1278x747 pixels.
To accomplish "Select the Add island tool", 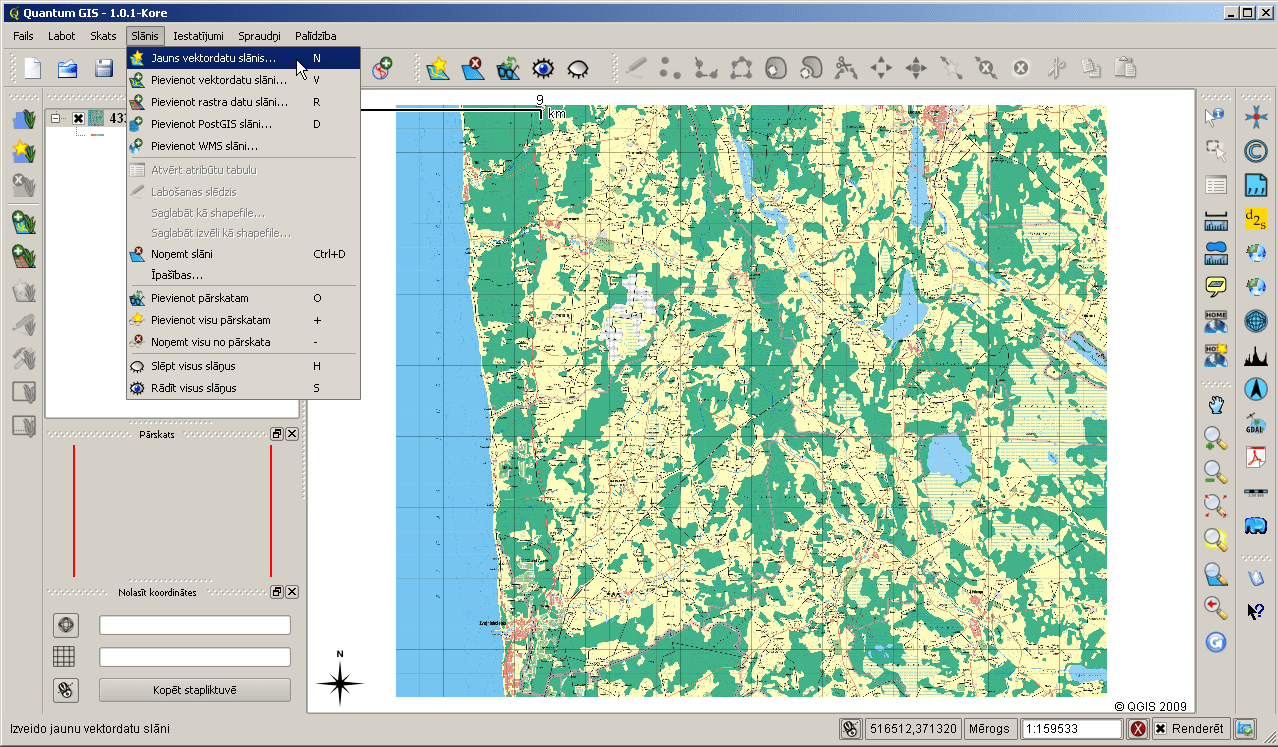I will pos(811,68).
